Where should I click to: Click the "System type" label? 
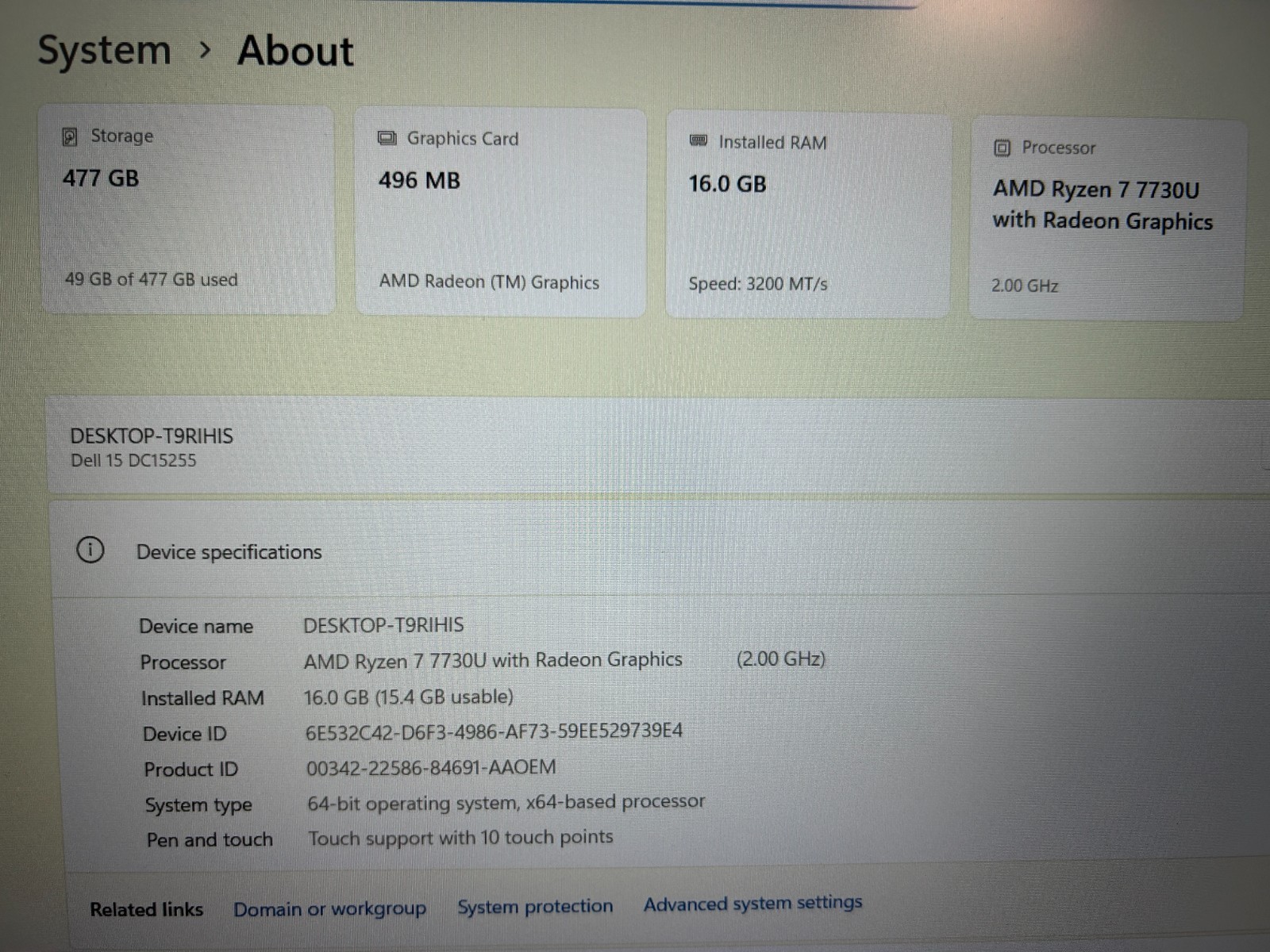click(x=198, y=805)
